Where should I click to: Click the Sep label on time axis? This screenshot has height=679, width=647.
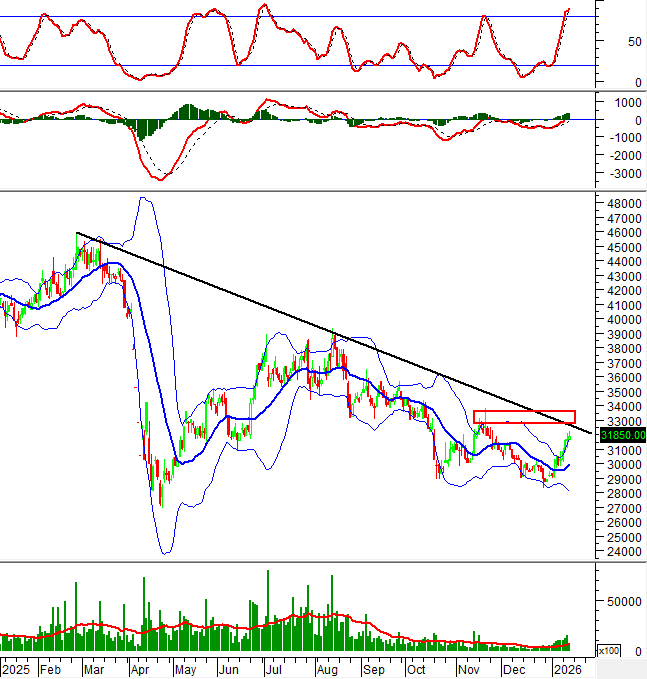point(373,668)
